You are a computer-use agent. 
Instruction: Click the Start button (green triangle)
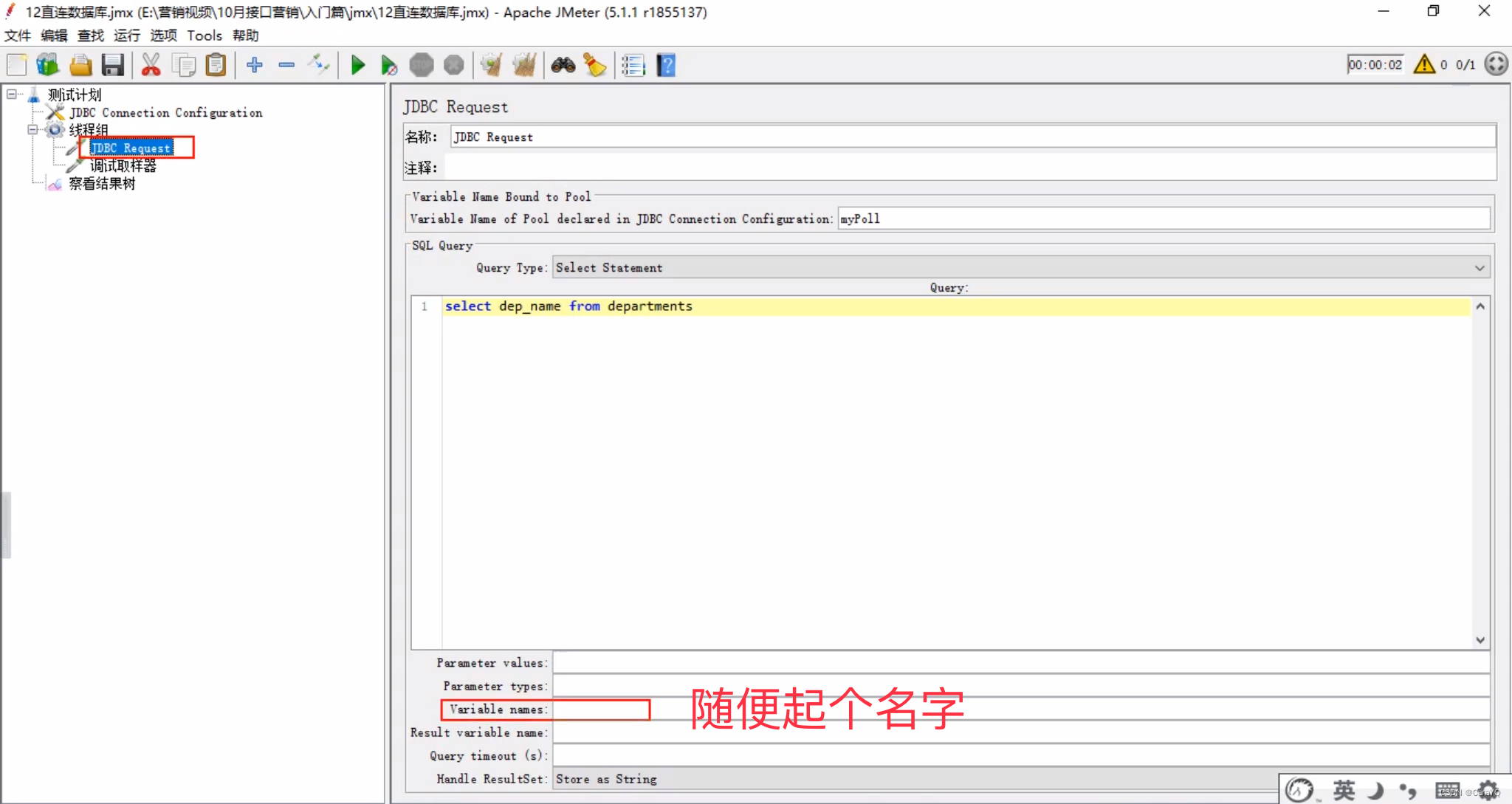click(x=358, y=65)
